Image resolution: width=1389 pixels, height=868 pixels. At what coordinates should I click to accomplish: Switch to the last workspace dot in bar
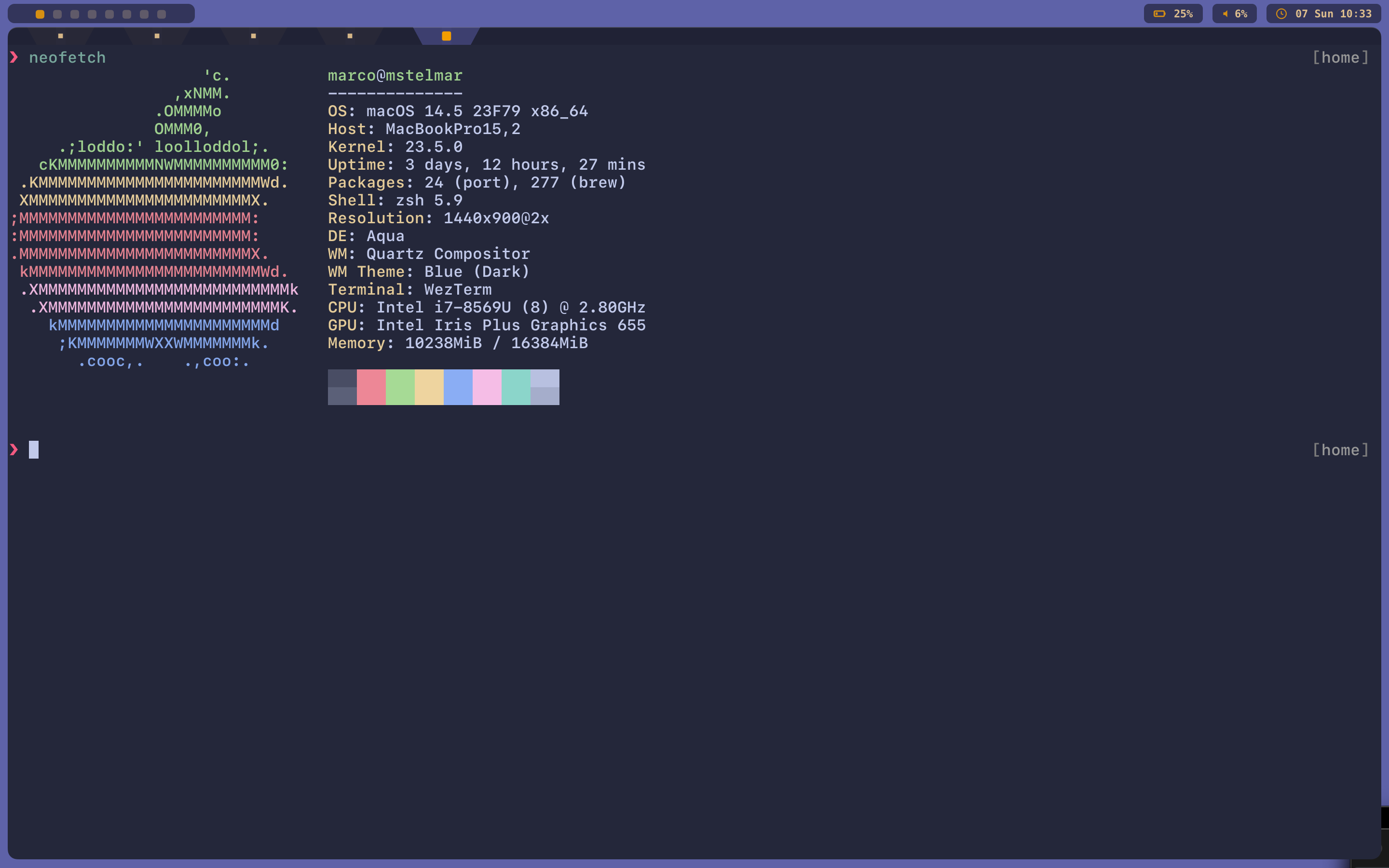[x=162, y=14]
